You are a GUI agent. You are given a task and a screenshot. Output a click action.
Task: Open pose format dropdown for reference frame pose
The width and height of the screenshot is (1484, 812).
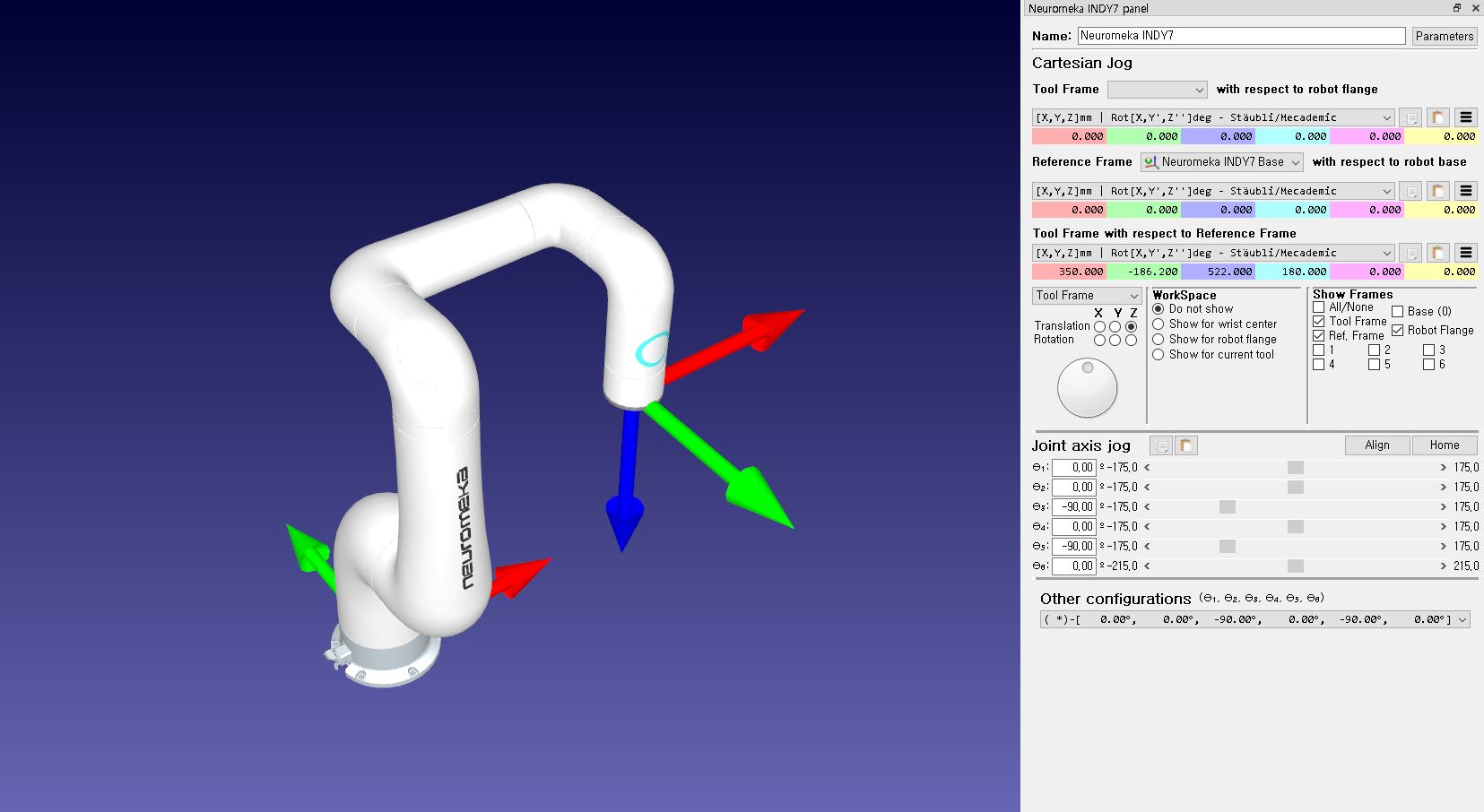[x=1213, y=191]
